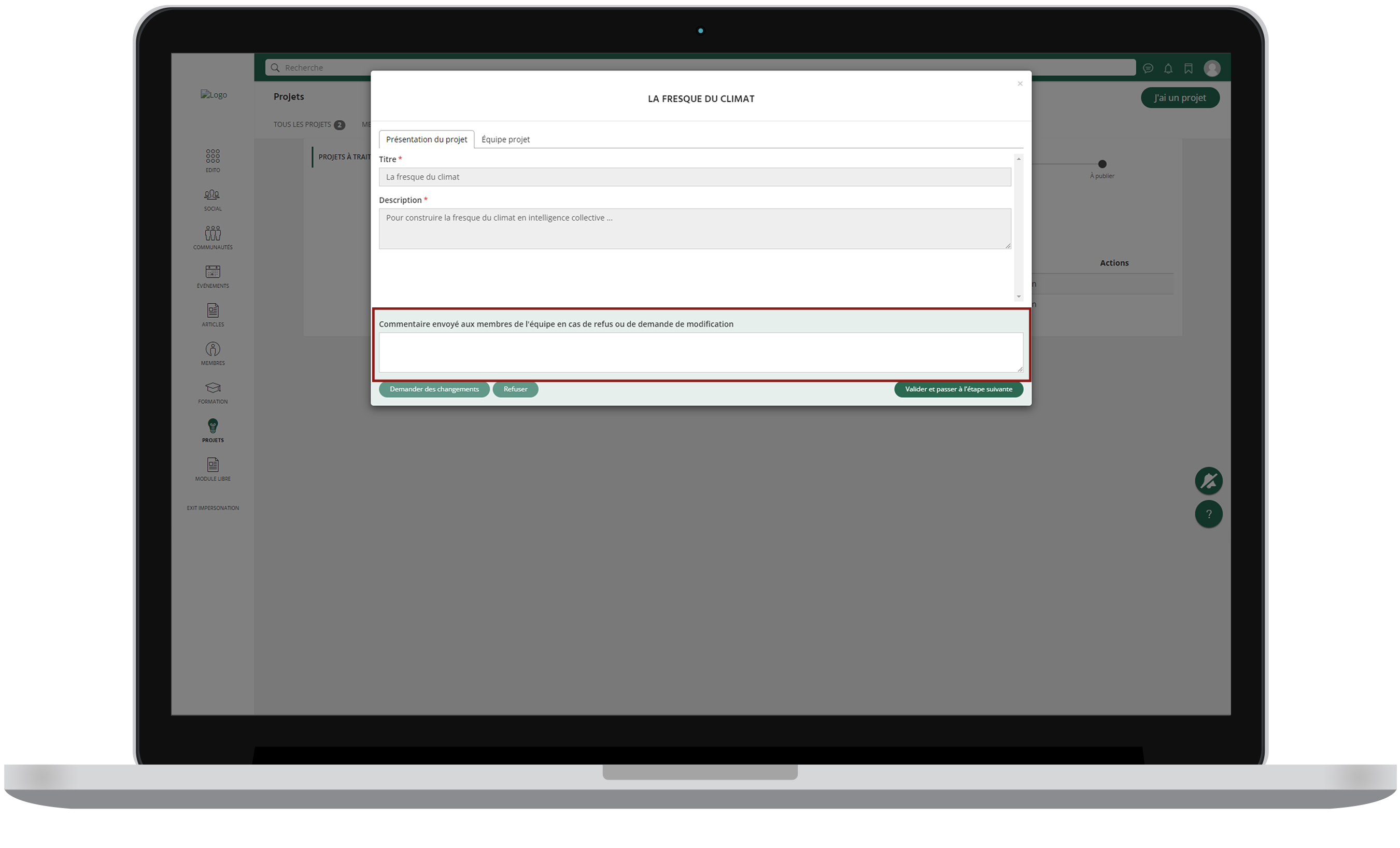Click Demander des changements button

click(x=434, y=389)
